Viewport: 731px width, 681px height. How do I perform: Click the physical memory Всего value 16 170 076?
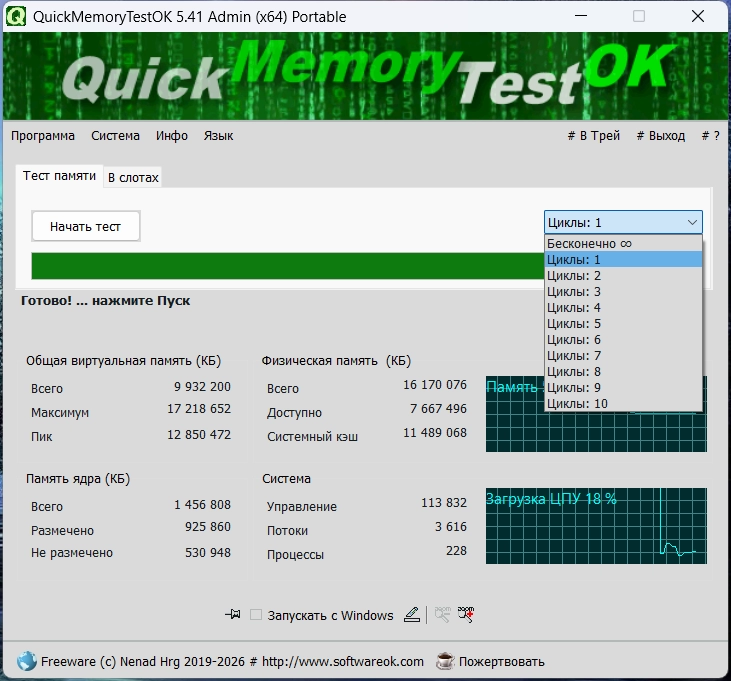click(x=435, y=385)
